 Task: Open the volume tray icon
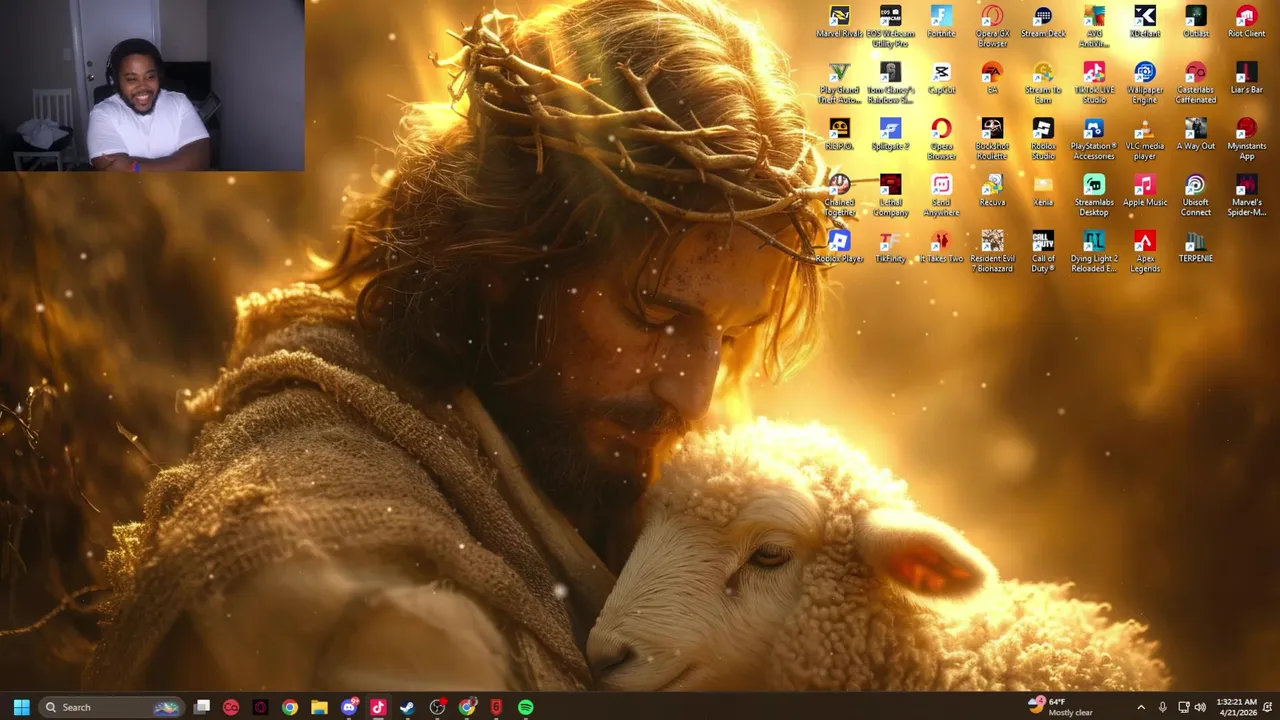tap(1200, 707)
